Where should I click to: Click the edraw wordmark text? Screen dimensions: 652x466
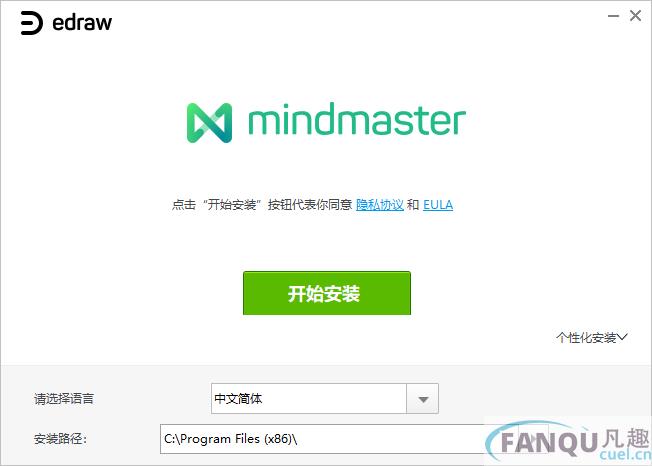[82, 23]
